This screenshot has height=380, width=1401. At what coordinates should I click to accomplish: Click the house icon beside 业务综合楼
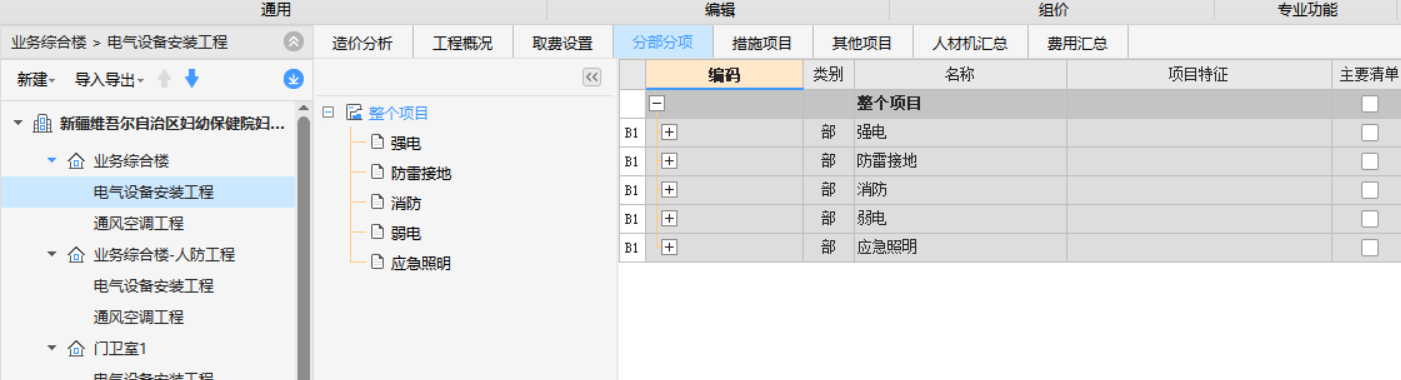pos(76,161)
